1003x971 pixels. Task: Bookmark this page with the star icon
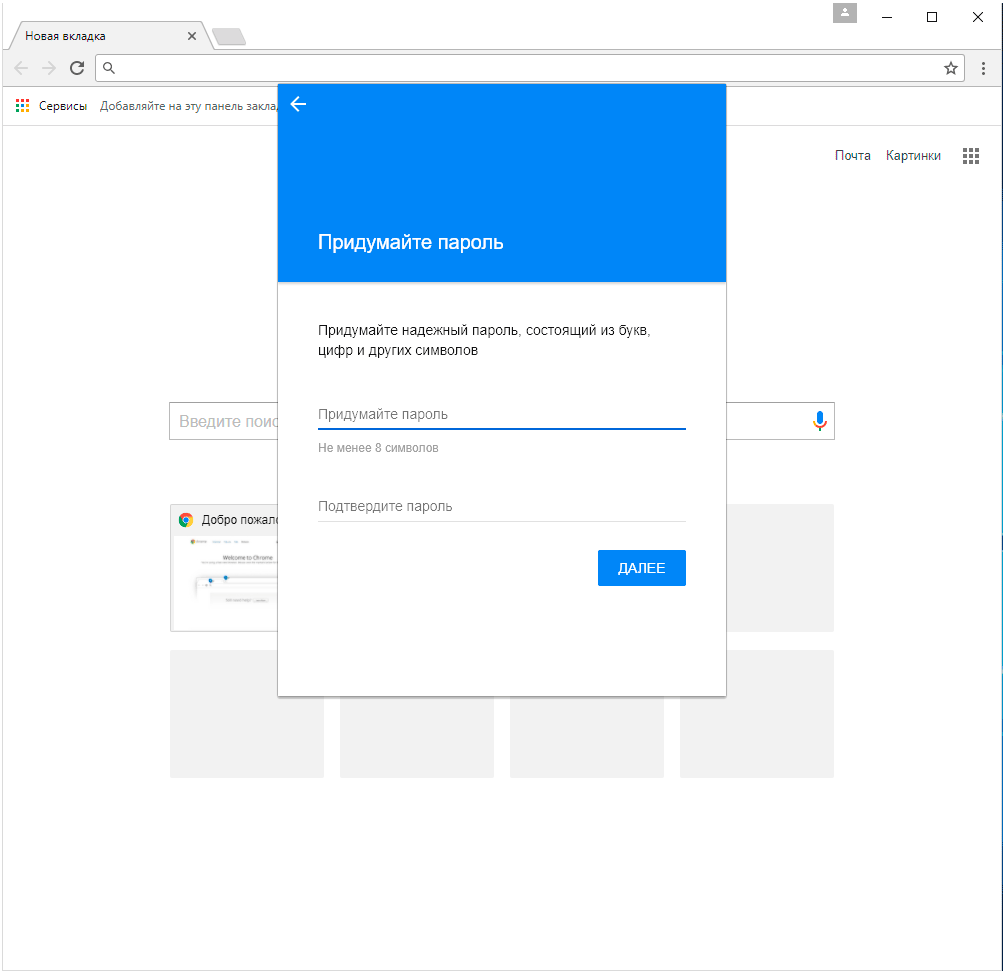coord(950,68)
